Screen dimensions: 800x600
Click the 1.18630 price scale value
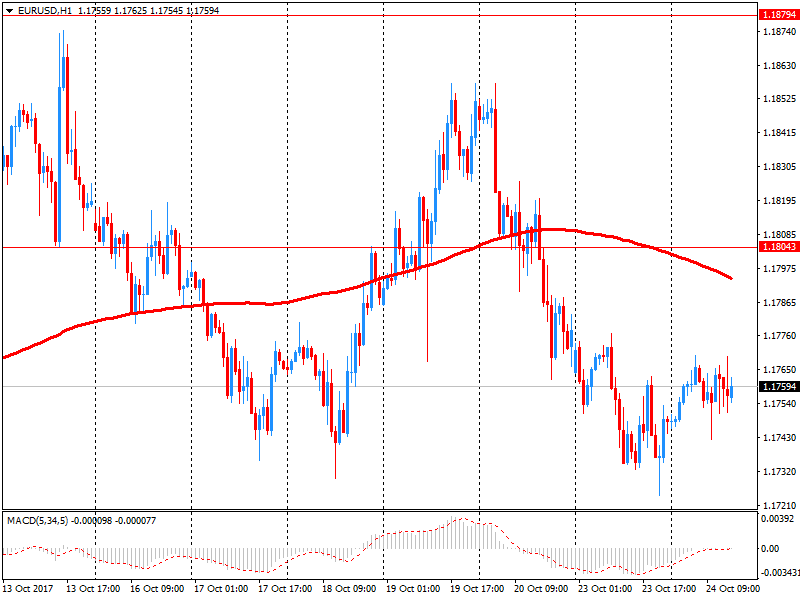pos(780,65)
